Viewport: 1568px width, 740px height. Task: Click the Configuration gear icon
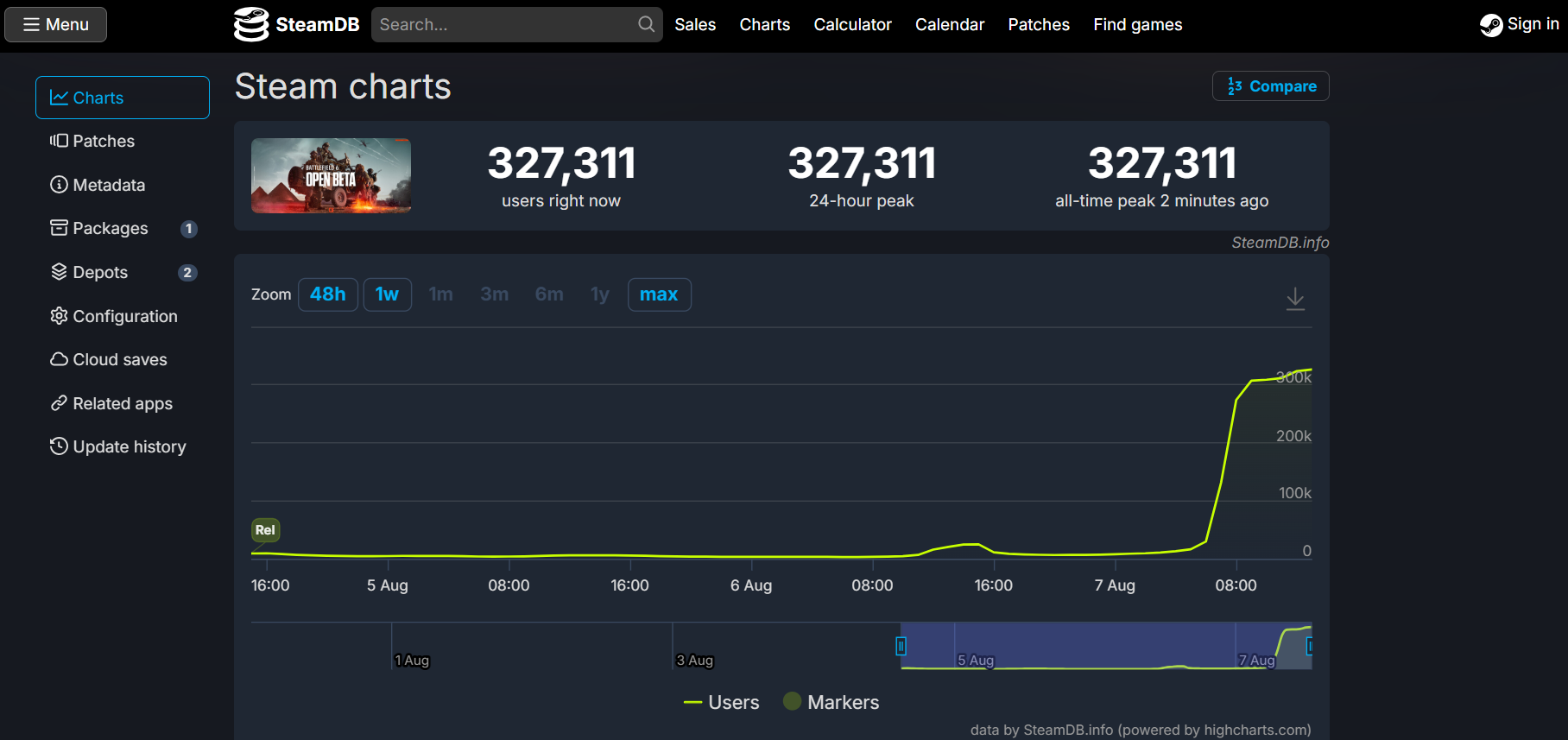(x=59, y=316)
